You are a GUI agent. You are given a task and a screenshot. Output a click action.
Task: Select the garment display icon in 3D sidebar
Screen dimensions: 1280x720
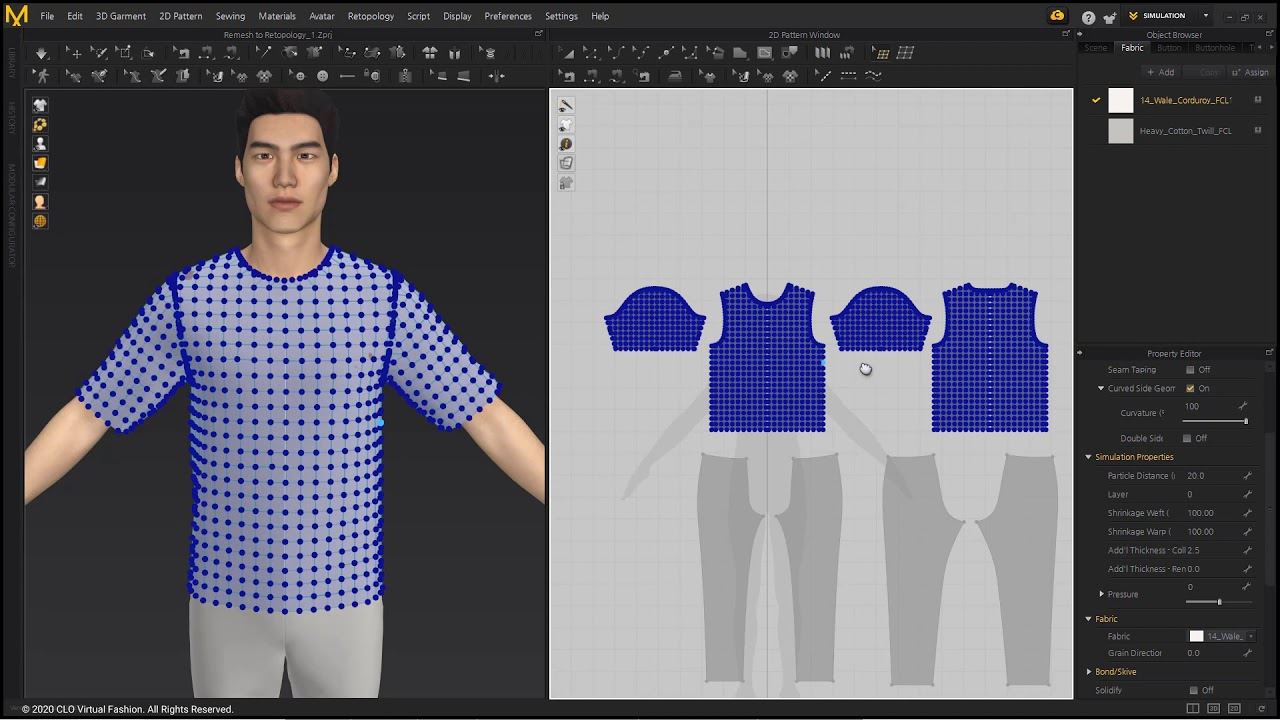click(x=40, y=104)
